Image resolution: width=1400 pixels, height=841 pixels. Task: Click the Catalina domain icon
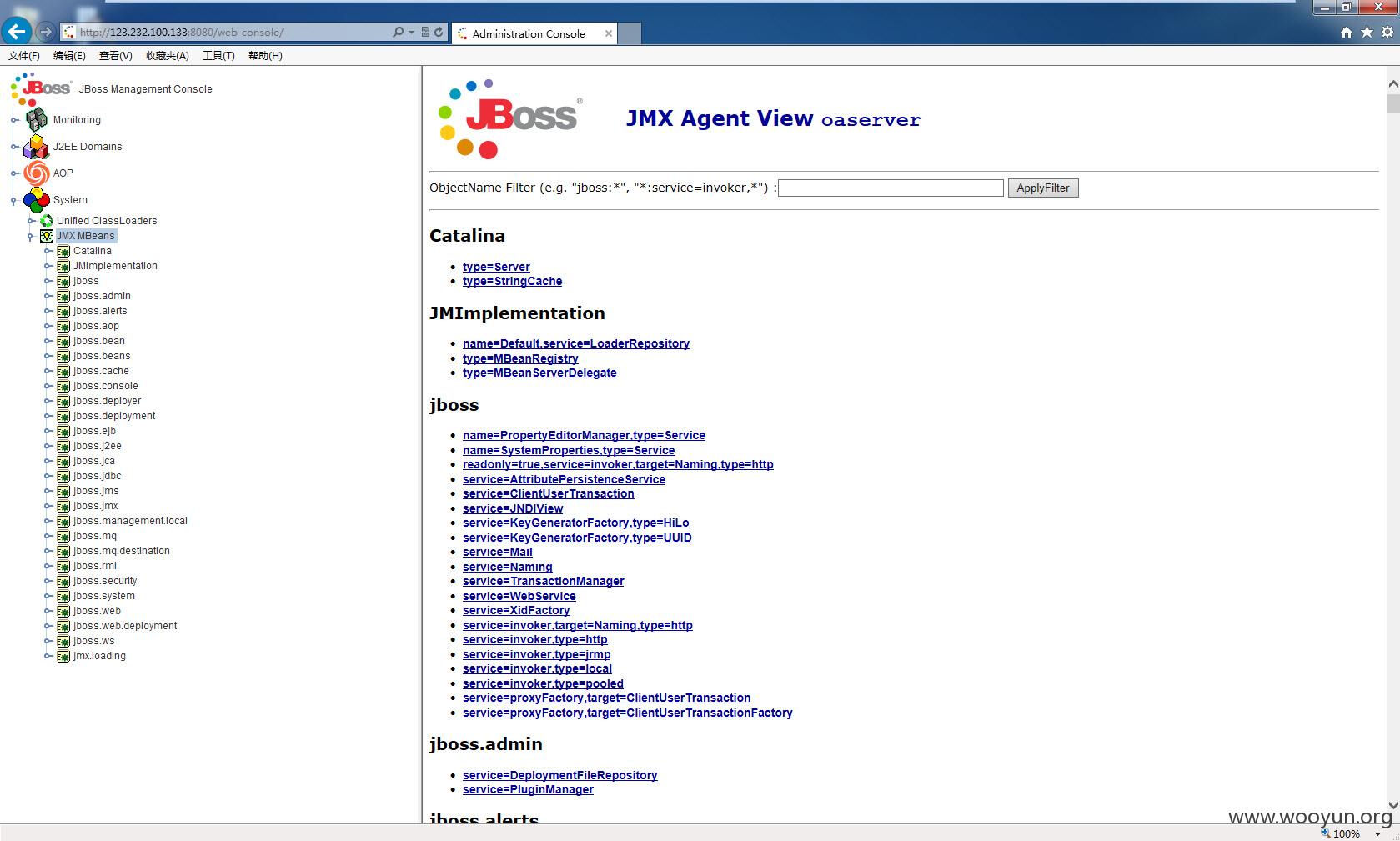[x=63, y=251]
